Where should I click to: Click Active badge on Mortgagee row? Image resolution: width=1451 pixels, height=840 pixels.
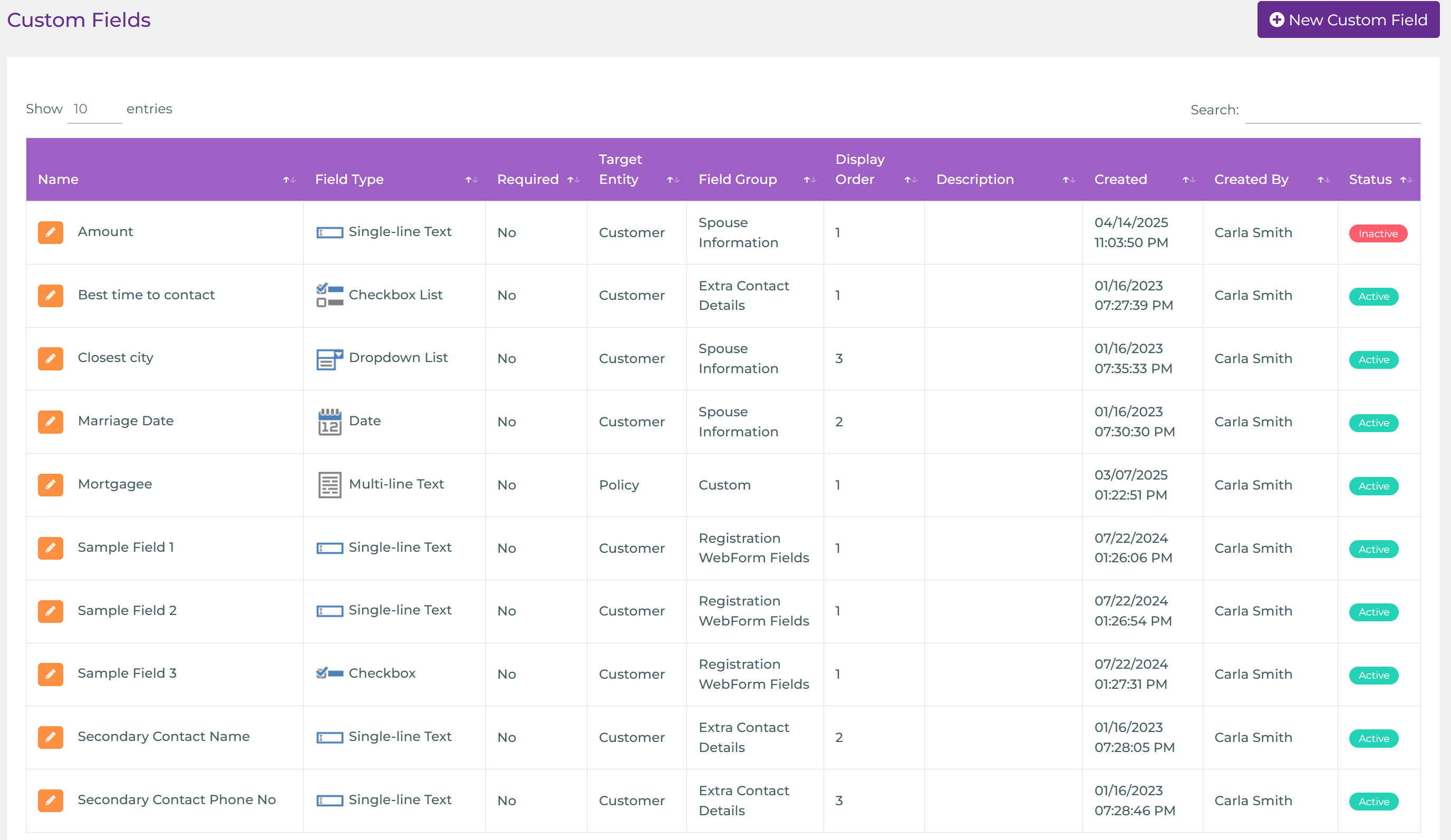coord(1373,486)
